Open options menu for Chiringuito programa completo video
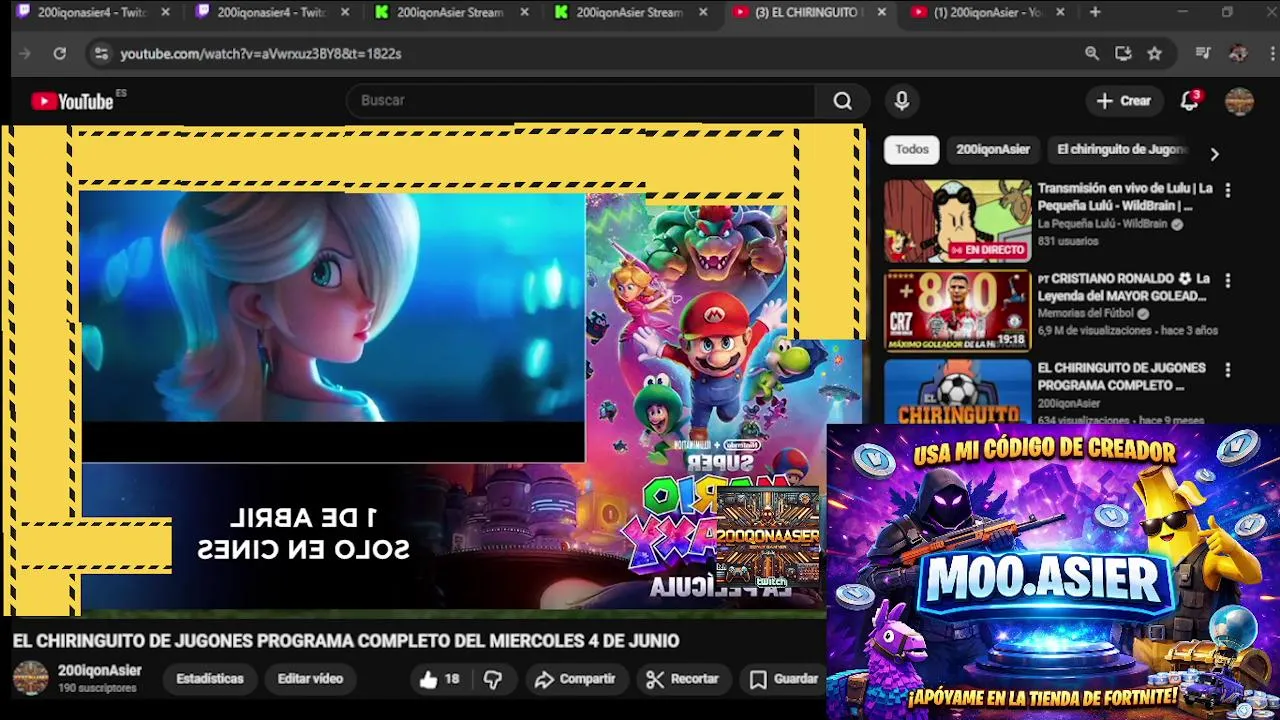This screenshot has width=1280, height=720. pyautogui.click(x=1228, y=370)
